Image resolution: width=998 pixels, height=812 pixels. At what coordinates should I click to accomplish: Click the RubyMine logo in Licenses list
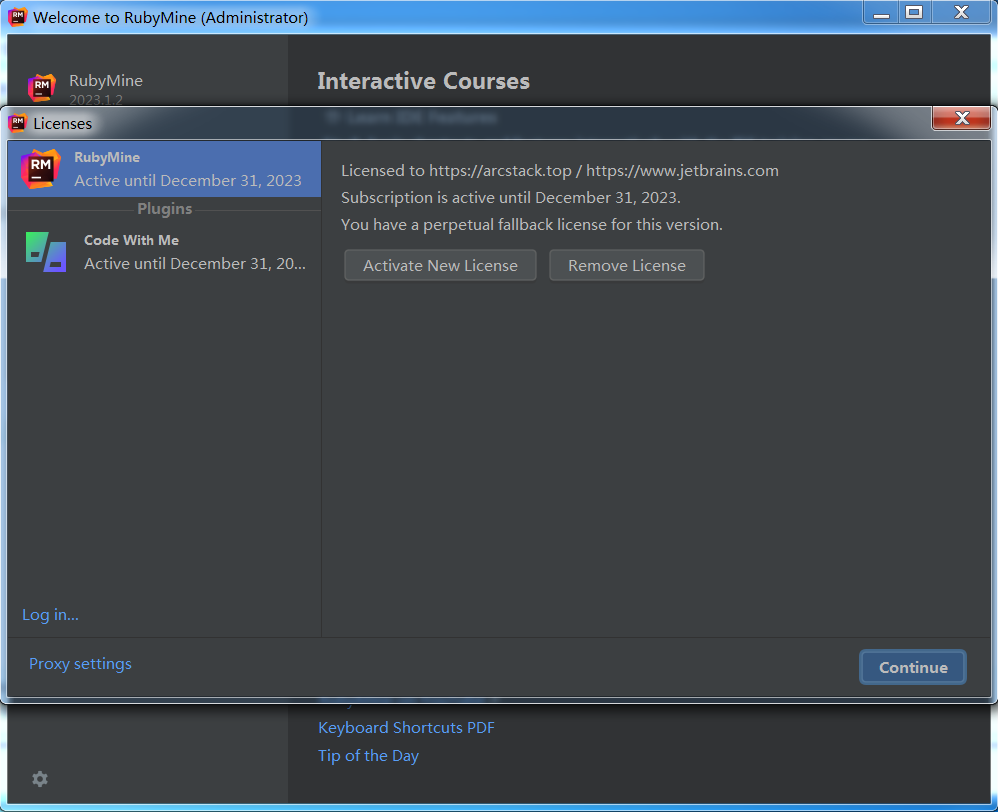point(40,169)
